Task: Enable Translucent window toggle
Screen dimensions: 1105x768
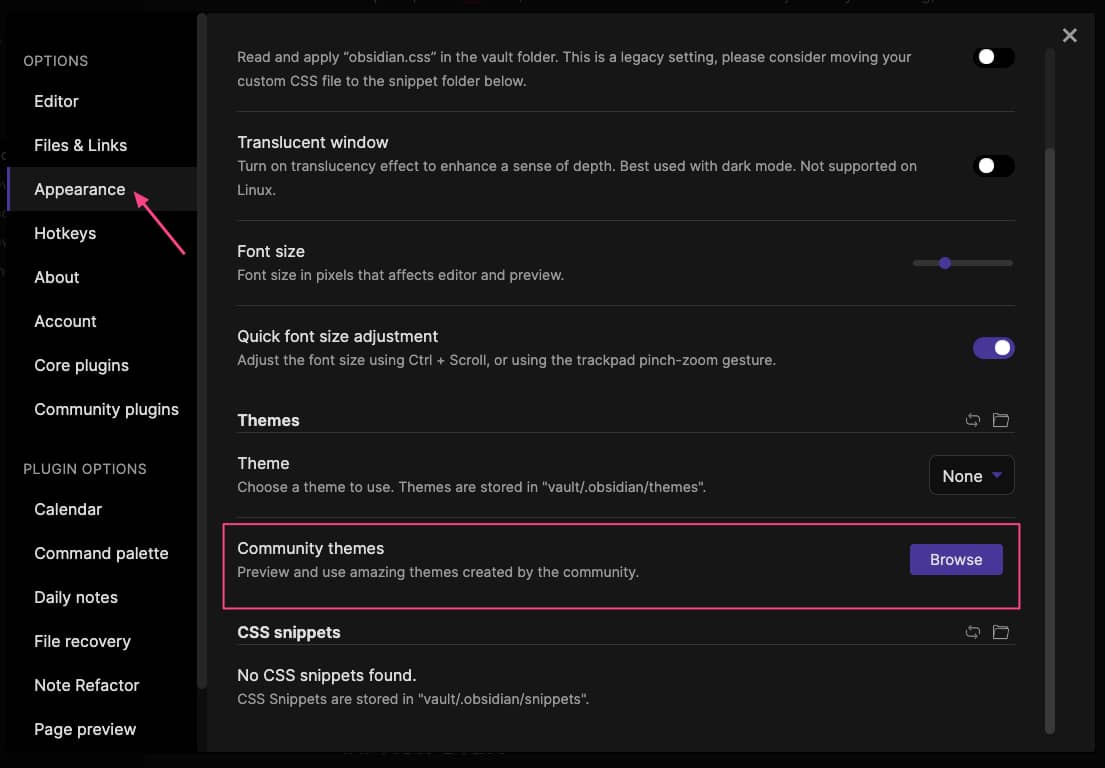Action: [994, 166]
